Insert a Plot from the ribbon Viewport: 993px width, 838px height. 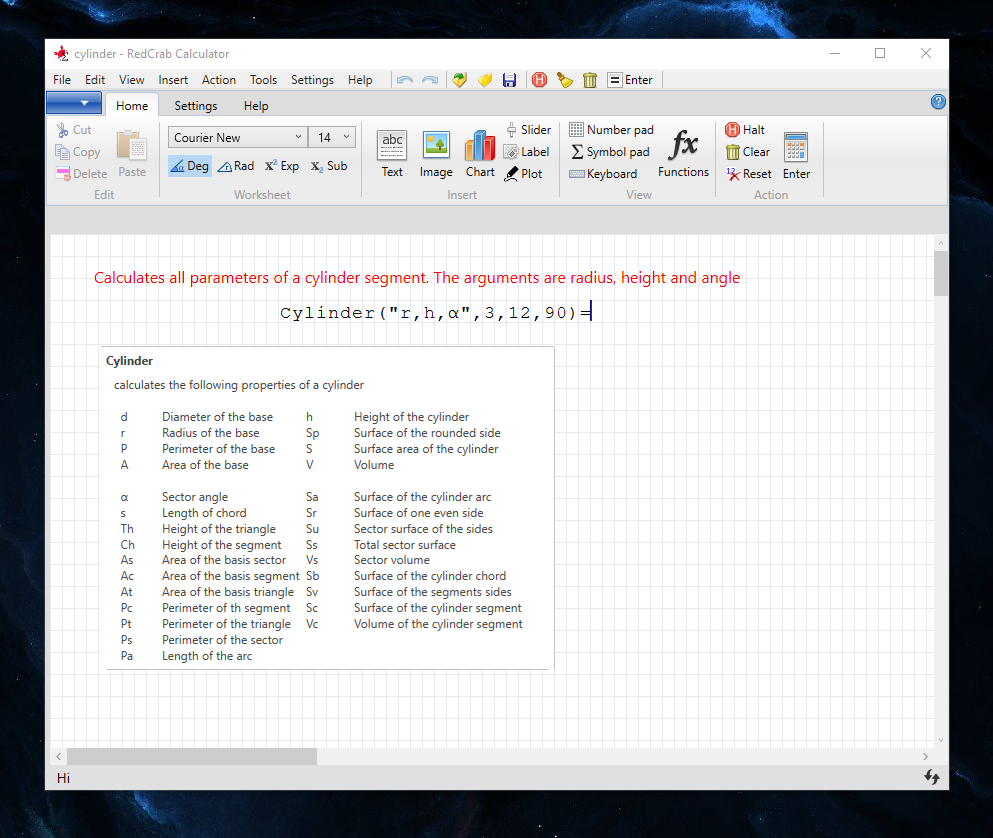523,174
